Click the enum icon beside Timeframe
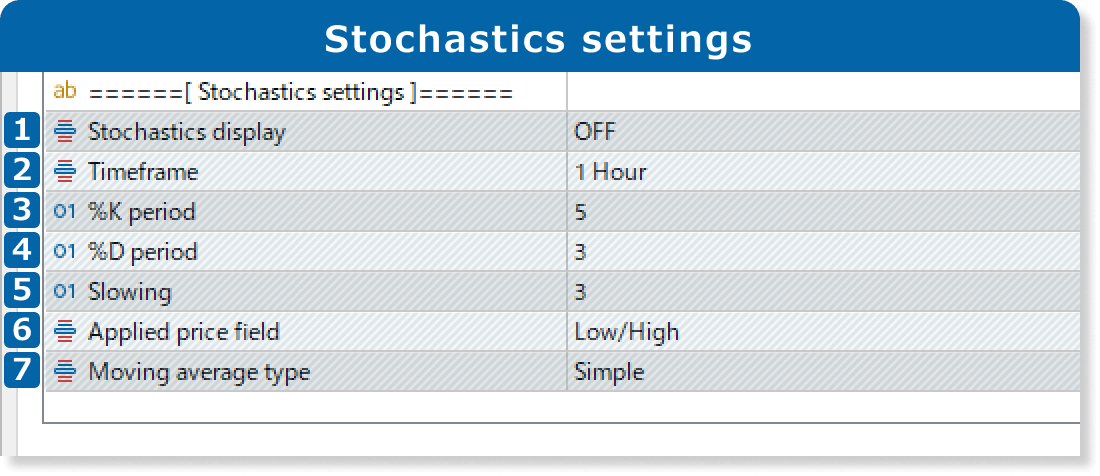1100x476 pixels. [65, 171]
